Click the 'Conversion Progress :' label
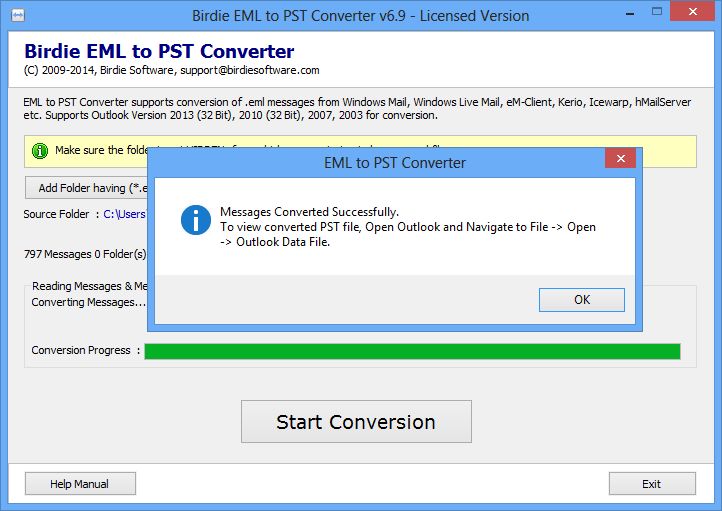 [x=86, y=350]
